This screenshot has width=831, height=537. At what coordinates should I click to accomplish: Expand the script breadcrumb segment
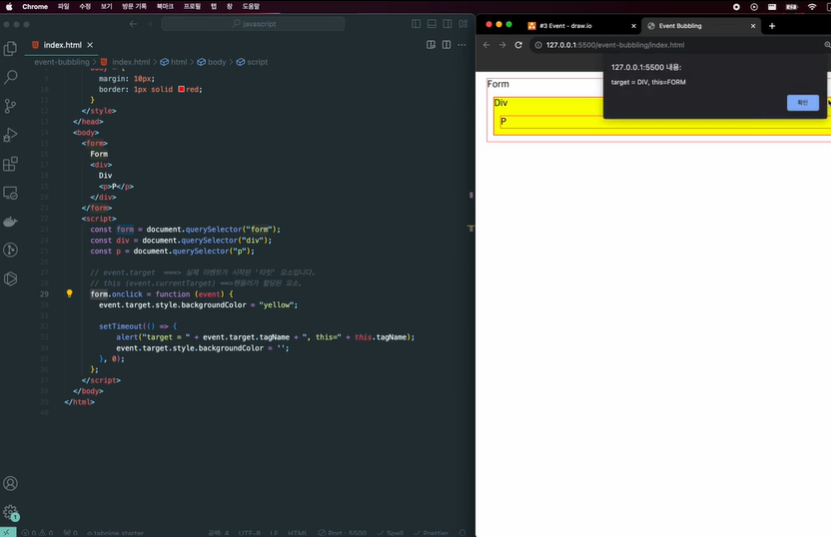point(252,62)
